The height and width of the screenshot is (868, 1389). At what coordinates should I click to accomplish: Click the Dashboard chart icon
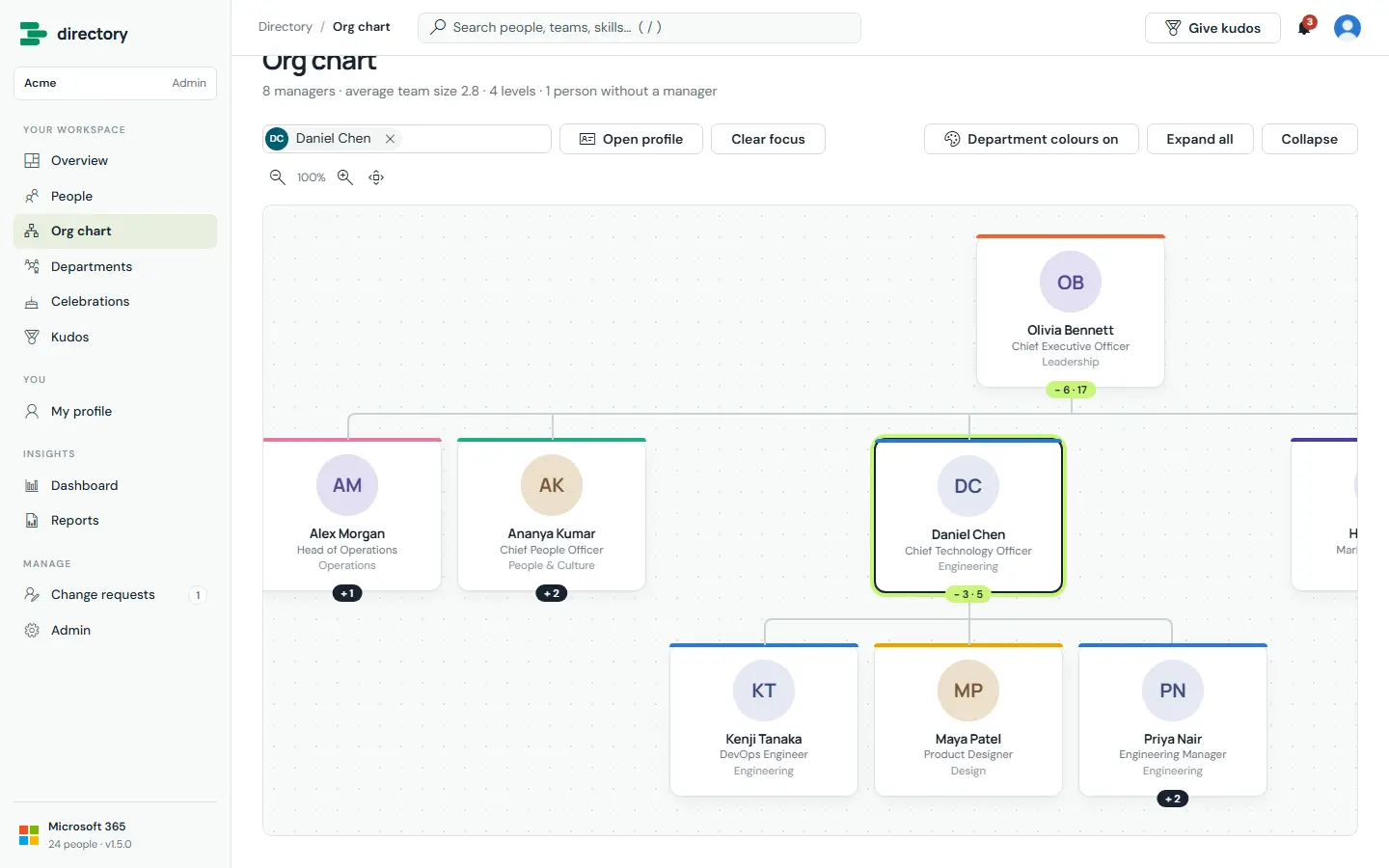click(x=32, y=485)
